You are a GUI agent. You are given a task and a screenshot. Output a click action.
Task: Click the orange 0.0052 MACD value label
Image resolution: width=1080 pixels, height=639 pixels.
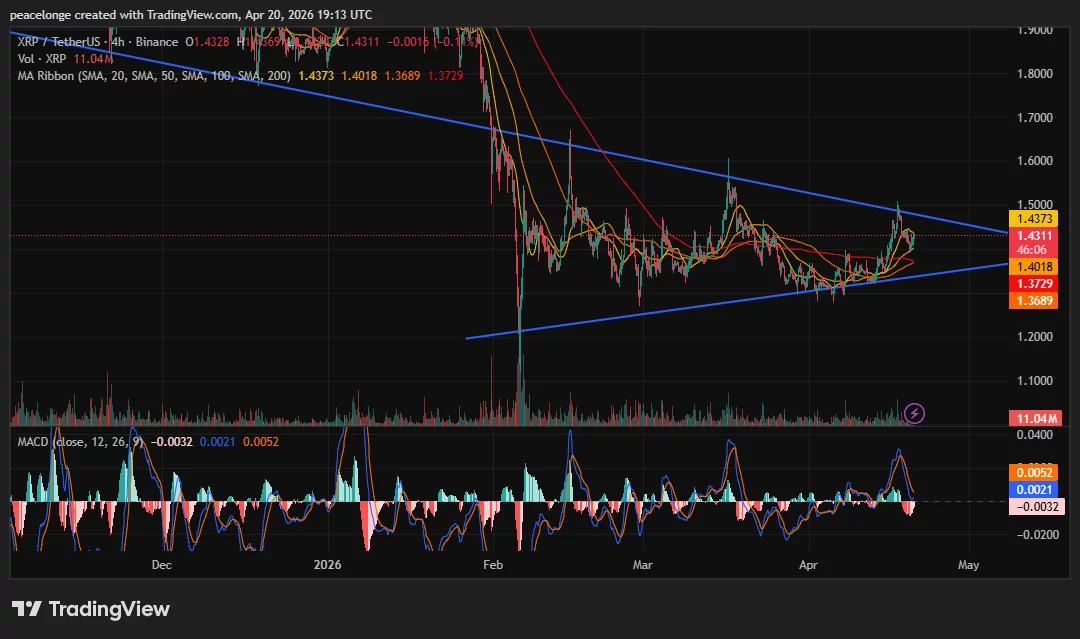[1034, 471]
